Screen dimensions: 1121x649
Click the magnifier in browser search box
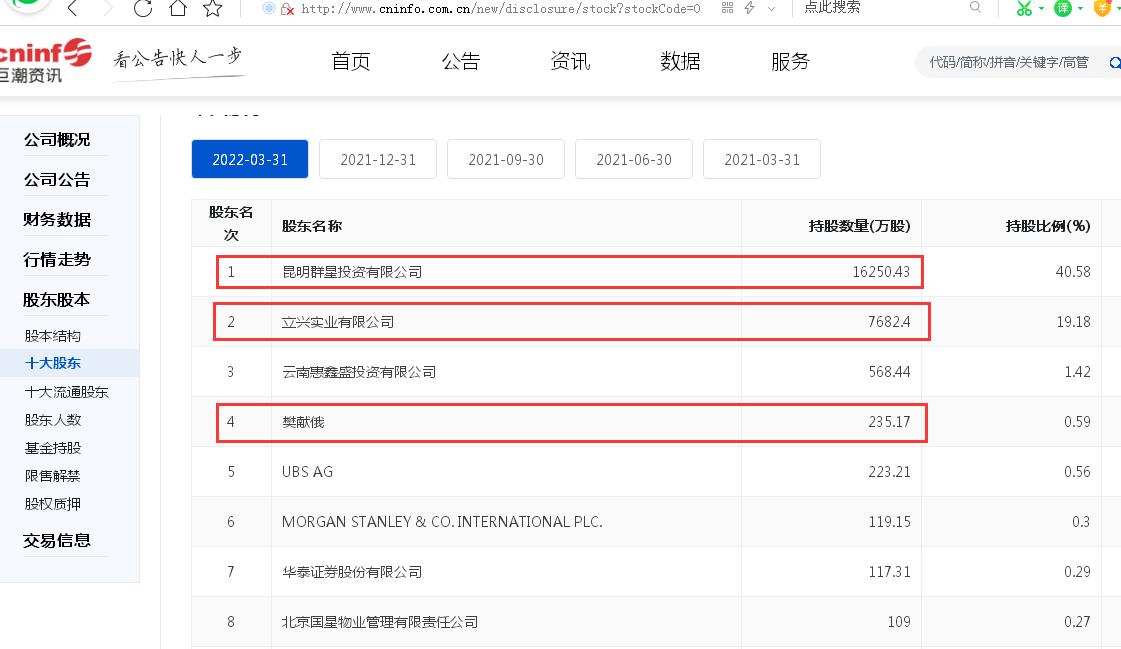pyautogui.click(x=975, y=7)
